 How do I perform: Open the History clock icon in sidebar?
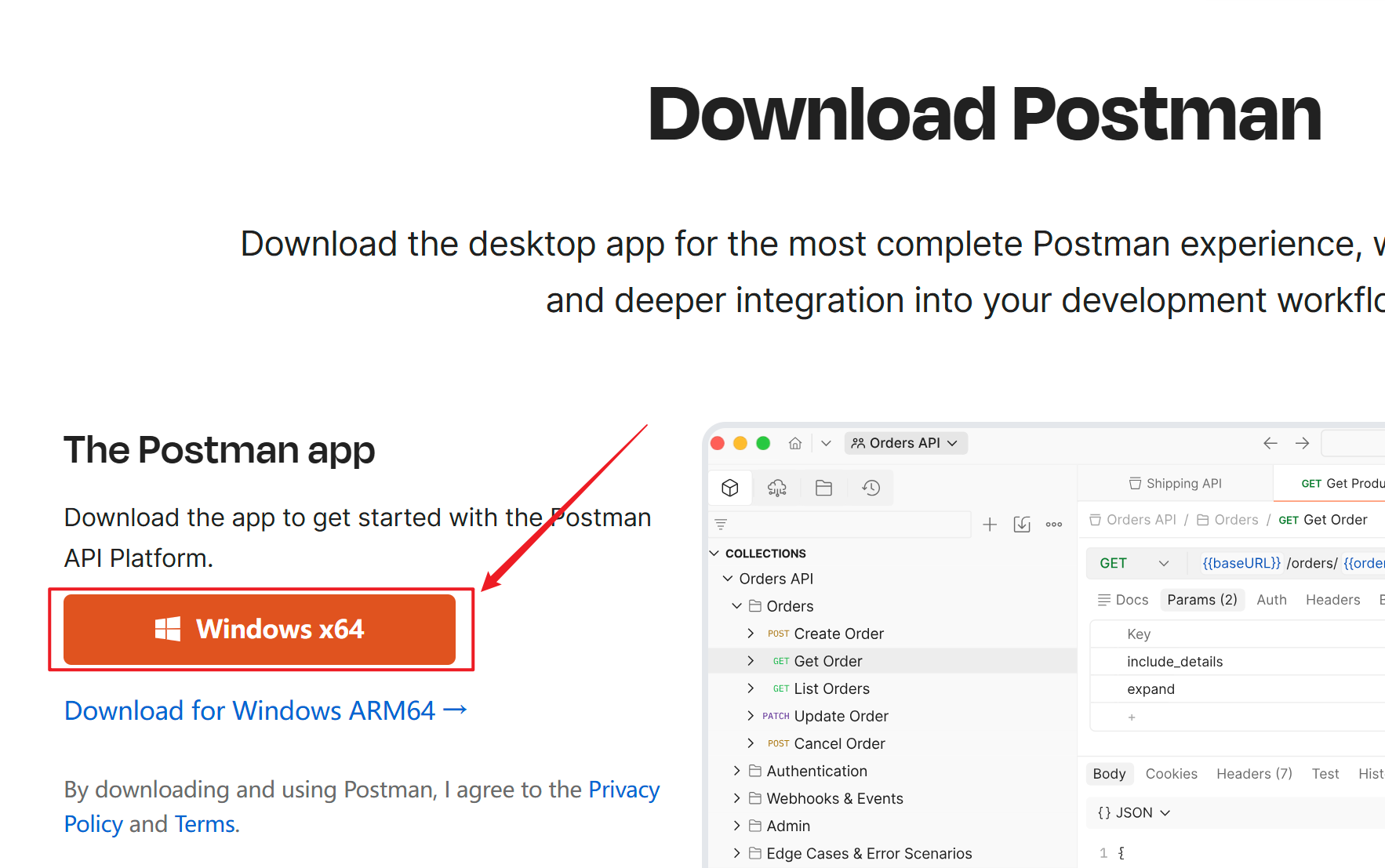tap(871, 488)
